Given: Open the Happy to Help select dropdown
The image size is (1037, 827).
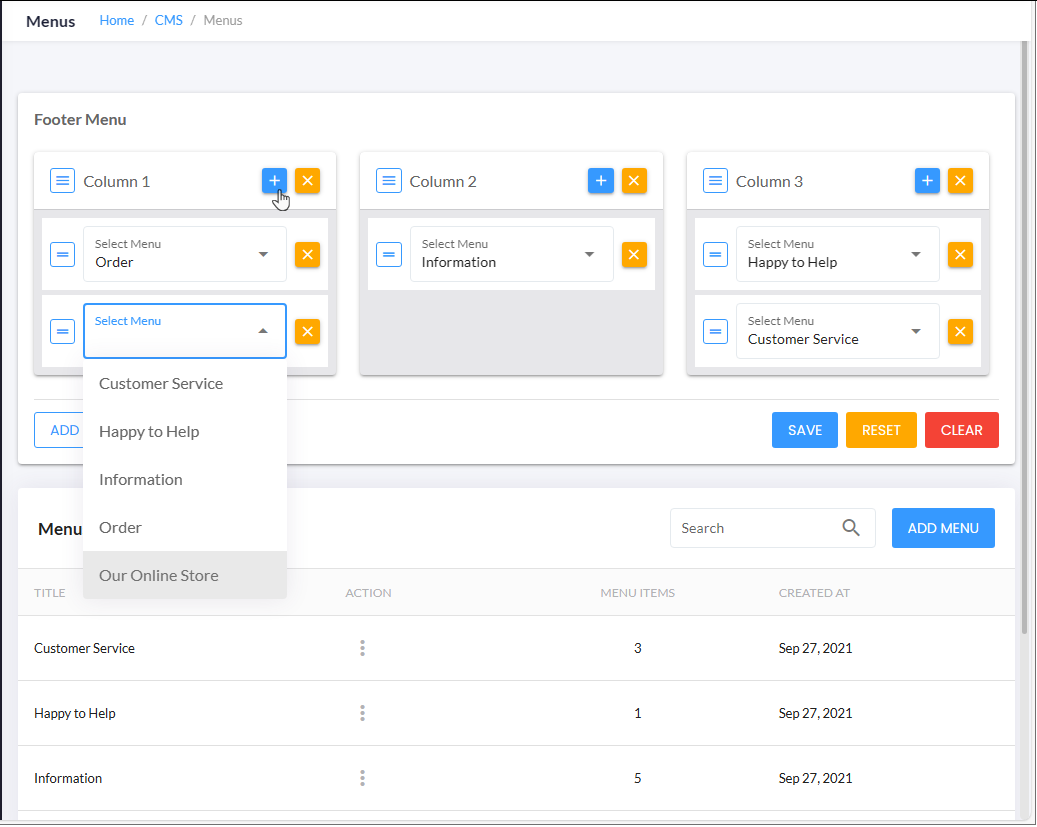Looking at the screenshot, I should click(837, 254).
